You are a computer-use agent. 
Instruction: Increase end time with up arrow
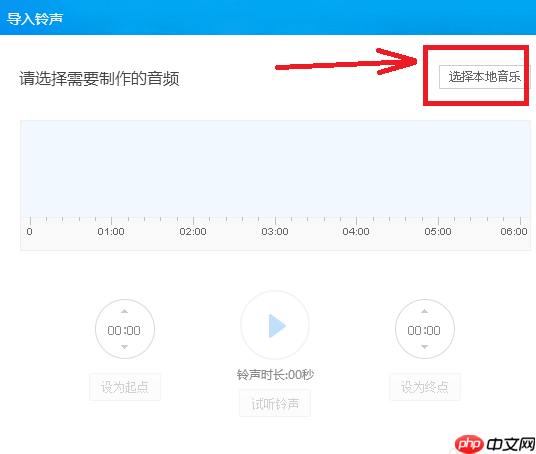pos(424,311)
